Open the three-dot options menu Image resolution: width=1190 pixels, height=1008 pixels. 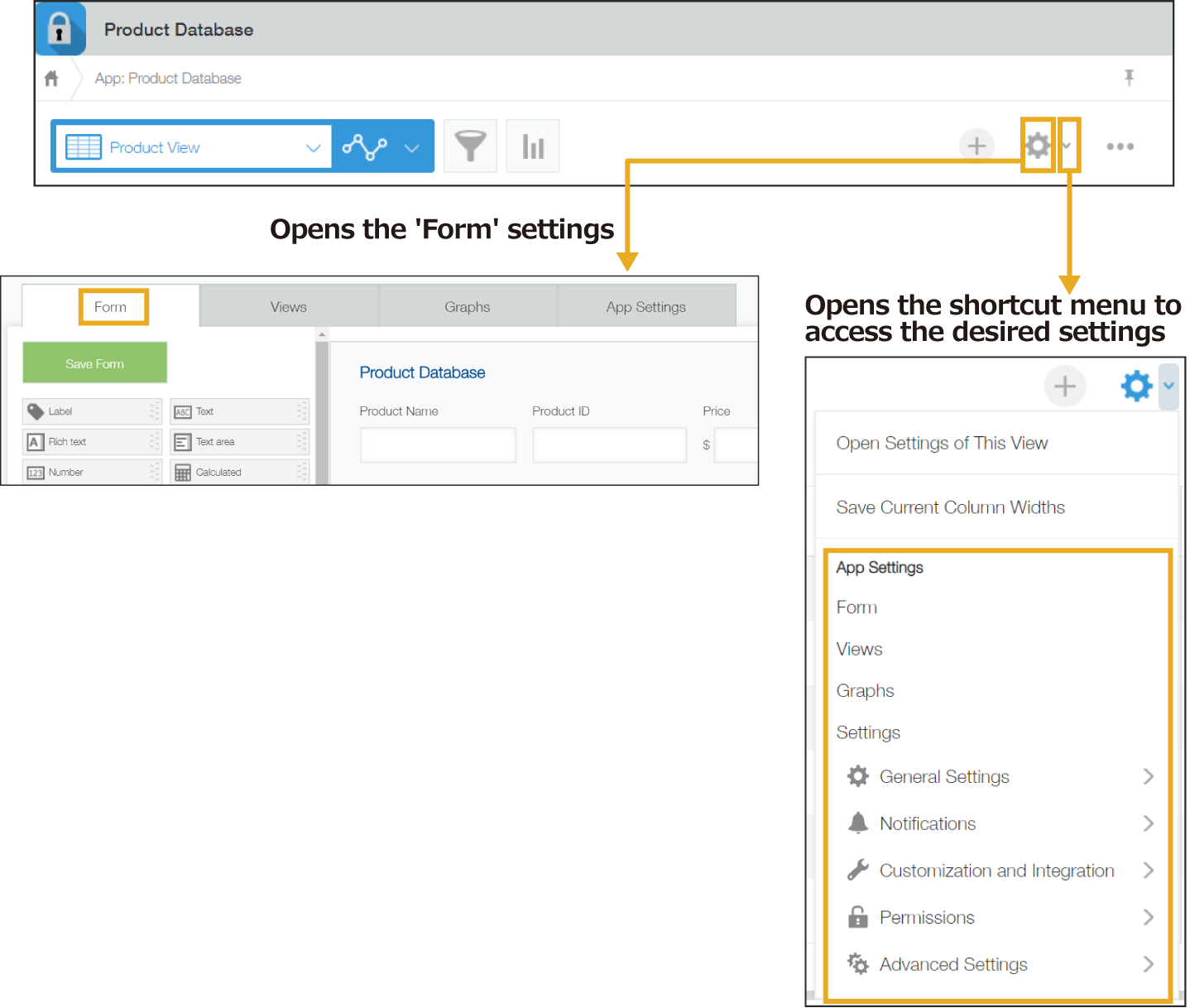tap(1120, 146)
